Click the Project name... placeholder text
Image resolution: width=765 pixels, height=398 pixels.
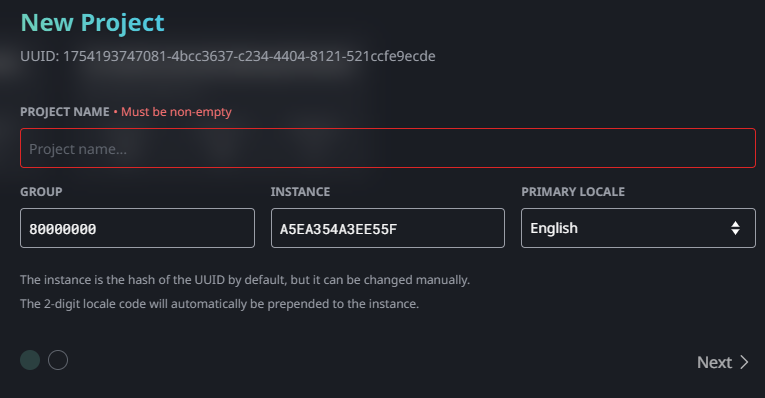78,149
